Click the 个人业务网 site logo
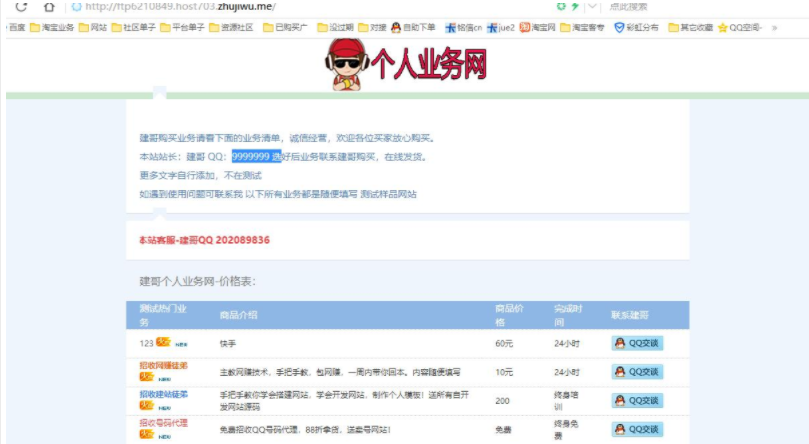 [406, 64]
